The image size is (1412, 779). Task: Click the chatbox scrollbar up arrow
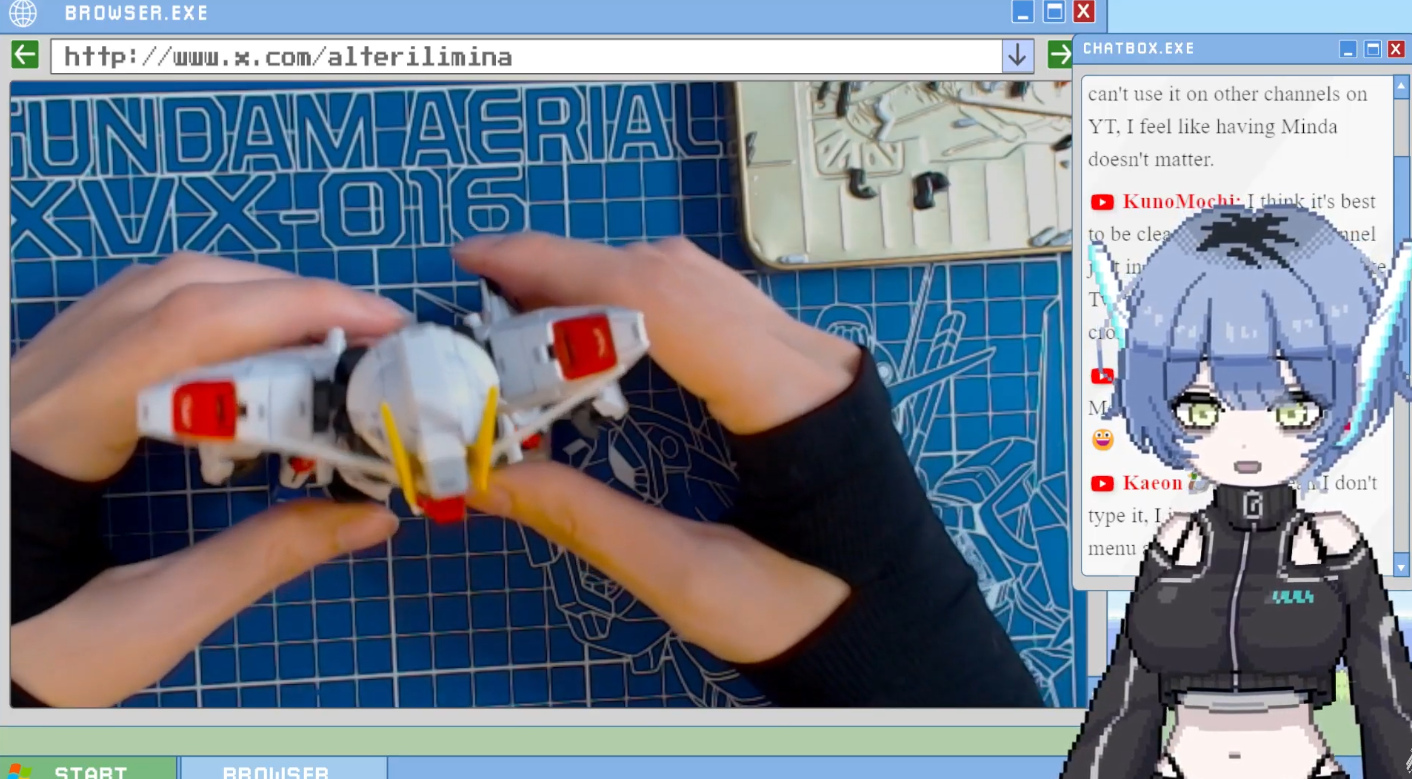[x=1402, y=87]
